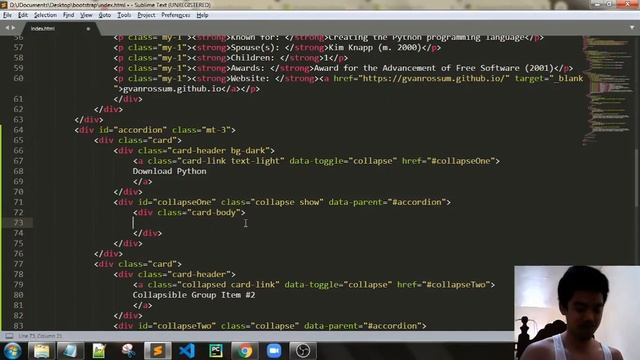
Task: Open the Find menu
Action: [x=68, y=15]
